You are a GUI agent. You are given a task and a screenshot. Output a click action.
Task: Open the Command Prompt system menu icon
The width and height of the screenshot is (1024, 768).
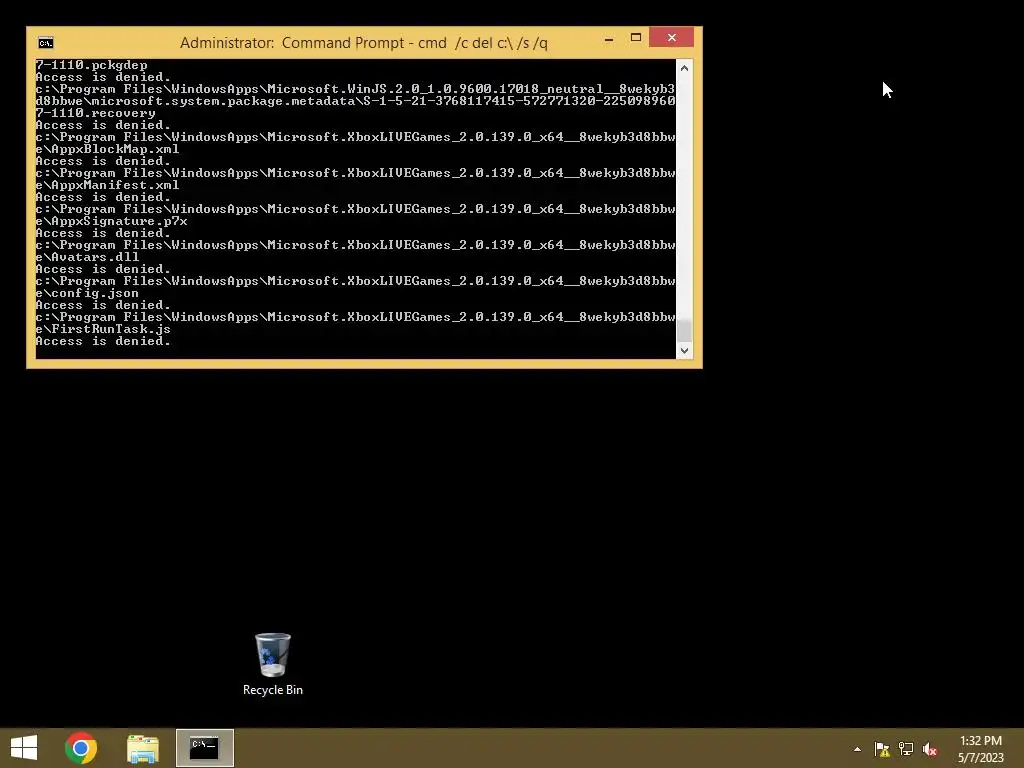tap(46, 43)
